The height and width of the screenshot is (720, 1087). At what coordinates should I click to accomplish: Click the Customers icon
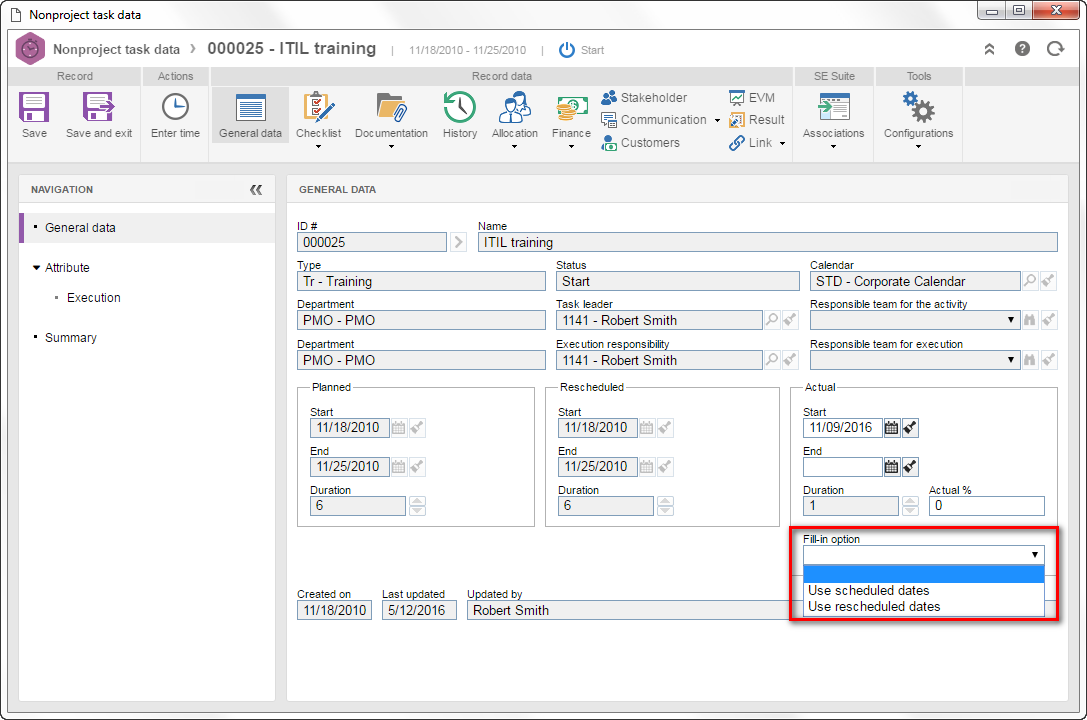click(609, 143)
